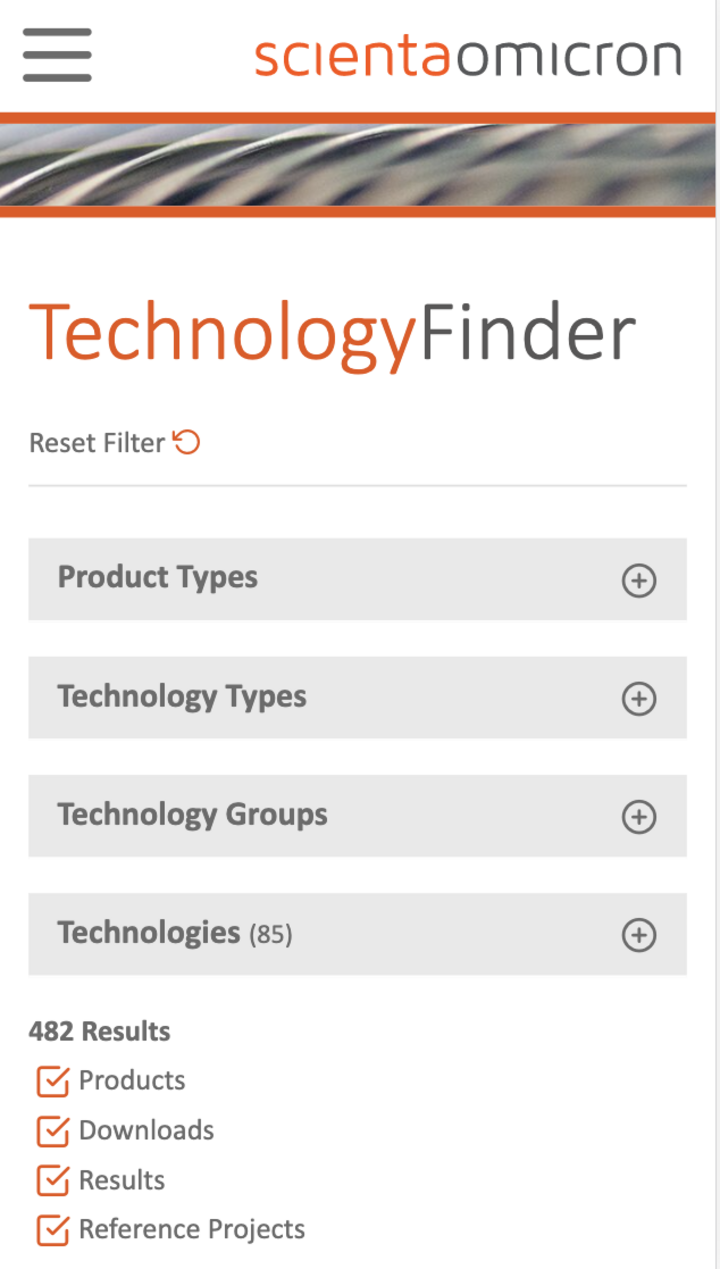
Task: Click the plus icon beside Technology Types
Action: pyautogui.click(x=639, y=699)
